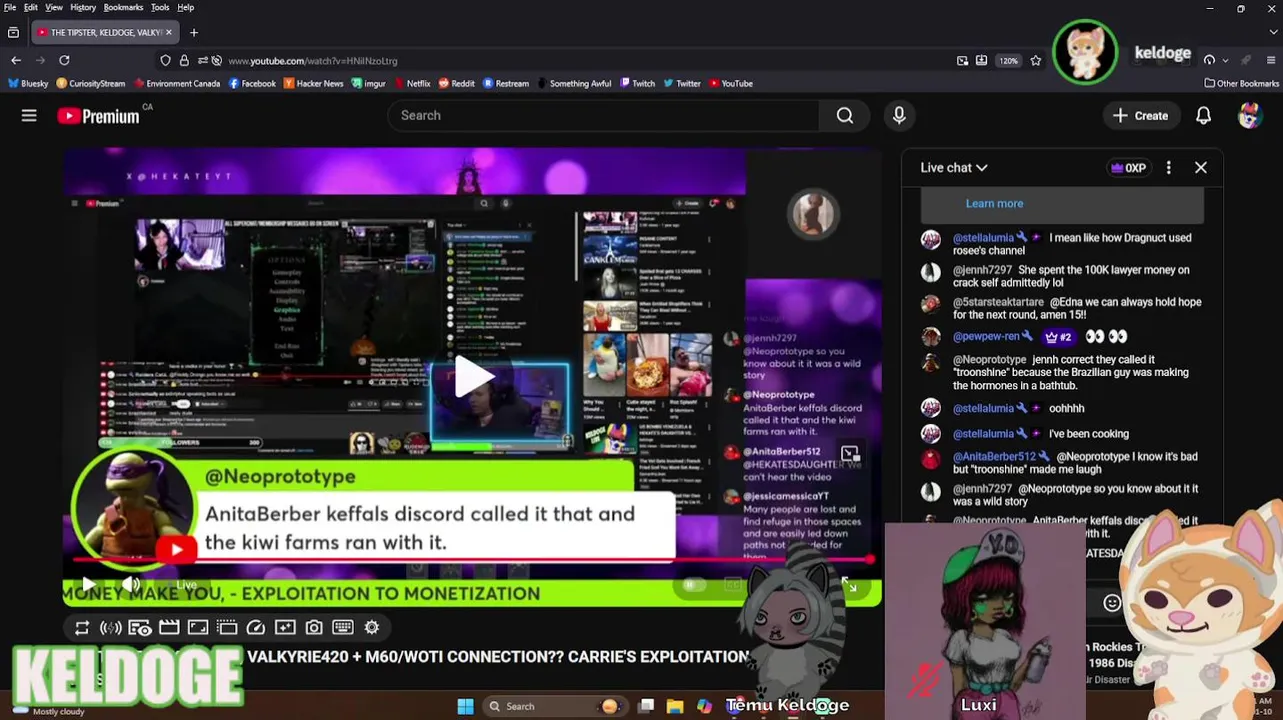The height and width of the screenshot is (720, 1283).
Task: Toggle the player autoplay switch
Action: (x=694, y=585)
